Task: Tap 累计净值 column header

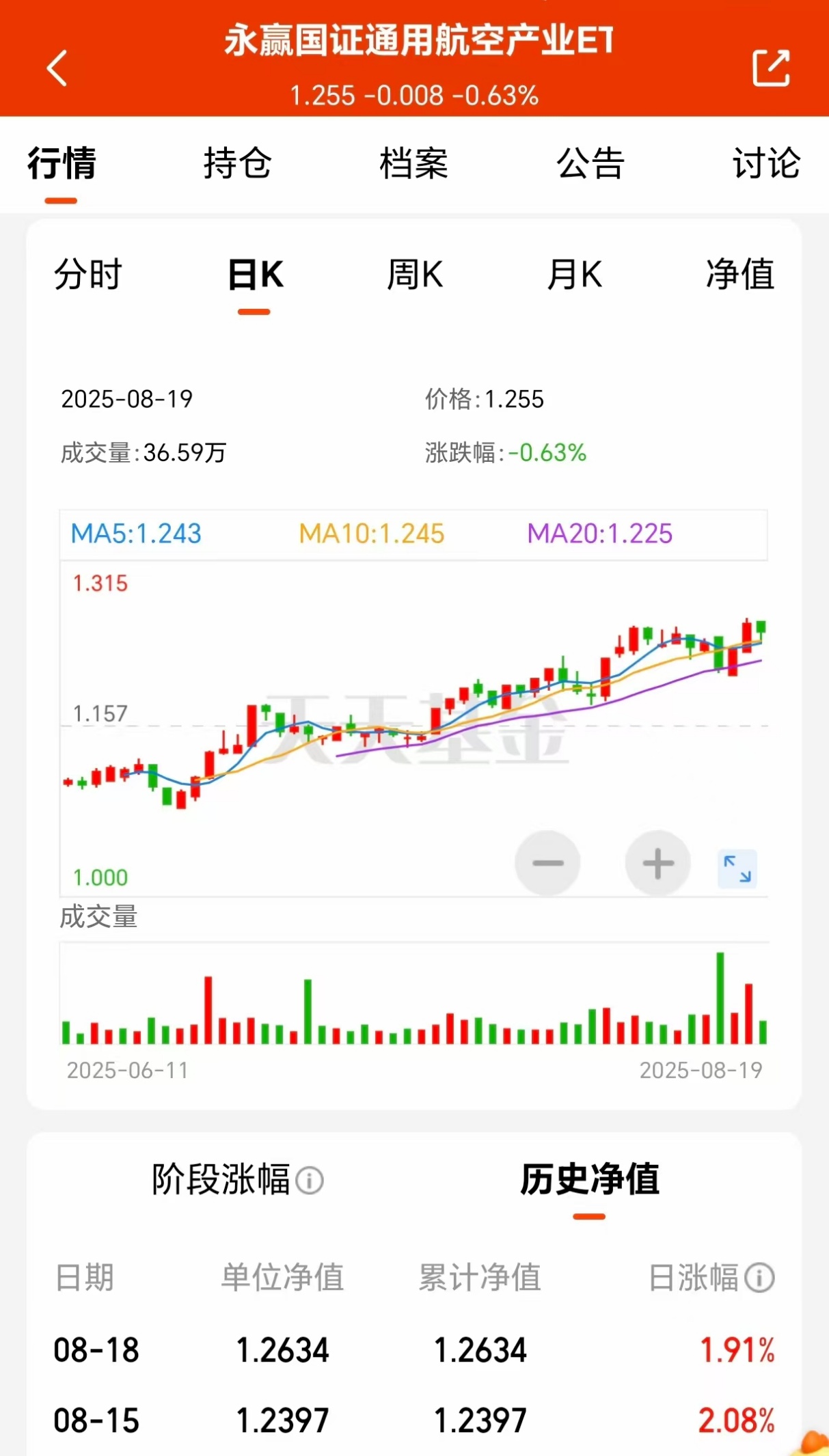Action: coord(480,1278)
